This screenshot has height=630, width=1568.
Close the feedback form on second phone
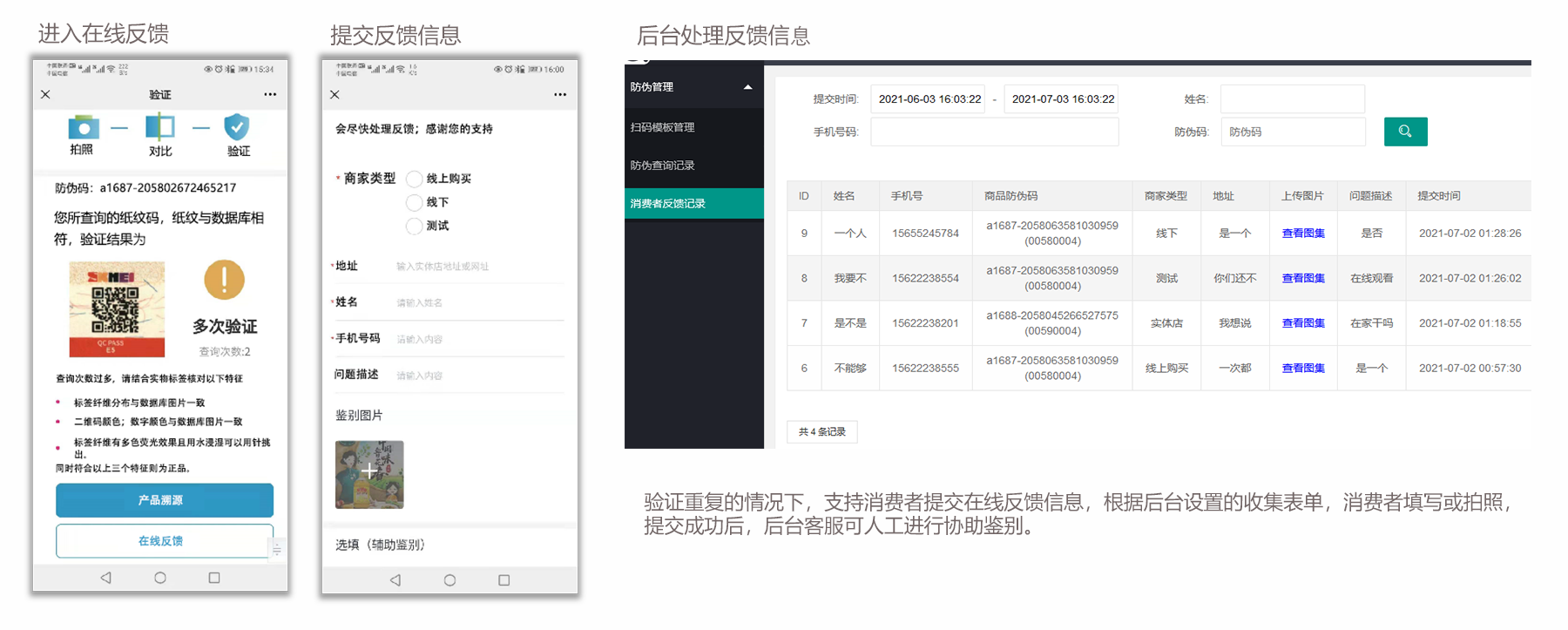point(335,94)
